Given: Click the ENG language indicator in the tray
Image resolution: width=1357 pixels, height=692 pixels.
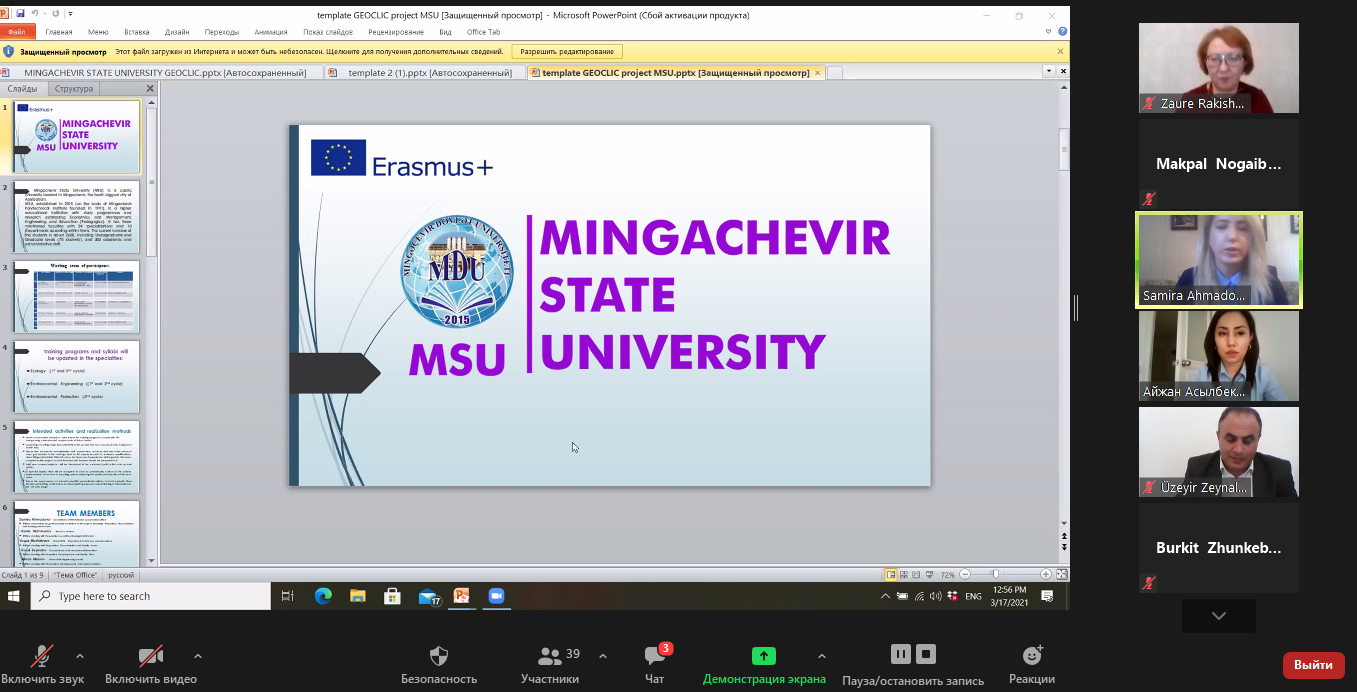Looking at the screenshot, I should (x=973, y=596).
